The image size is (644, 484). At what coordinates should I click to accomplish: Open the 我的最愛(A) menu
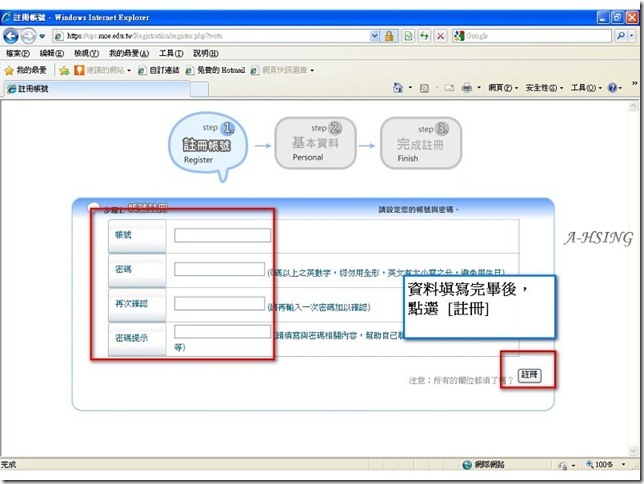pos(129,53)
